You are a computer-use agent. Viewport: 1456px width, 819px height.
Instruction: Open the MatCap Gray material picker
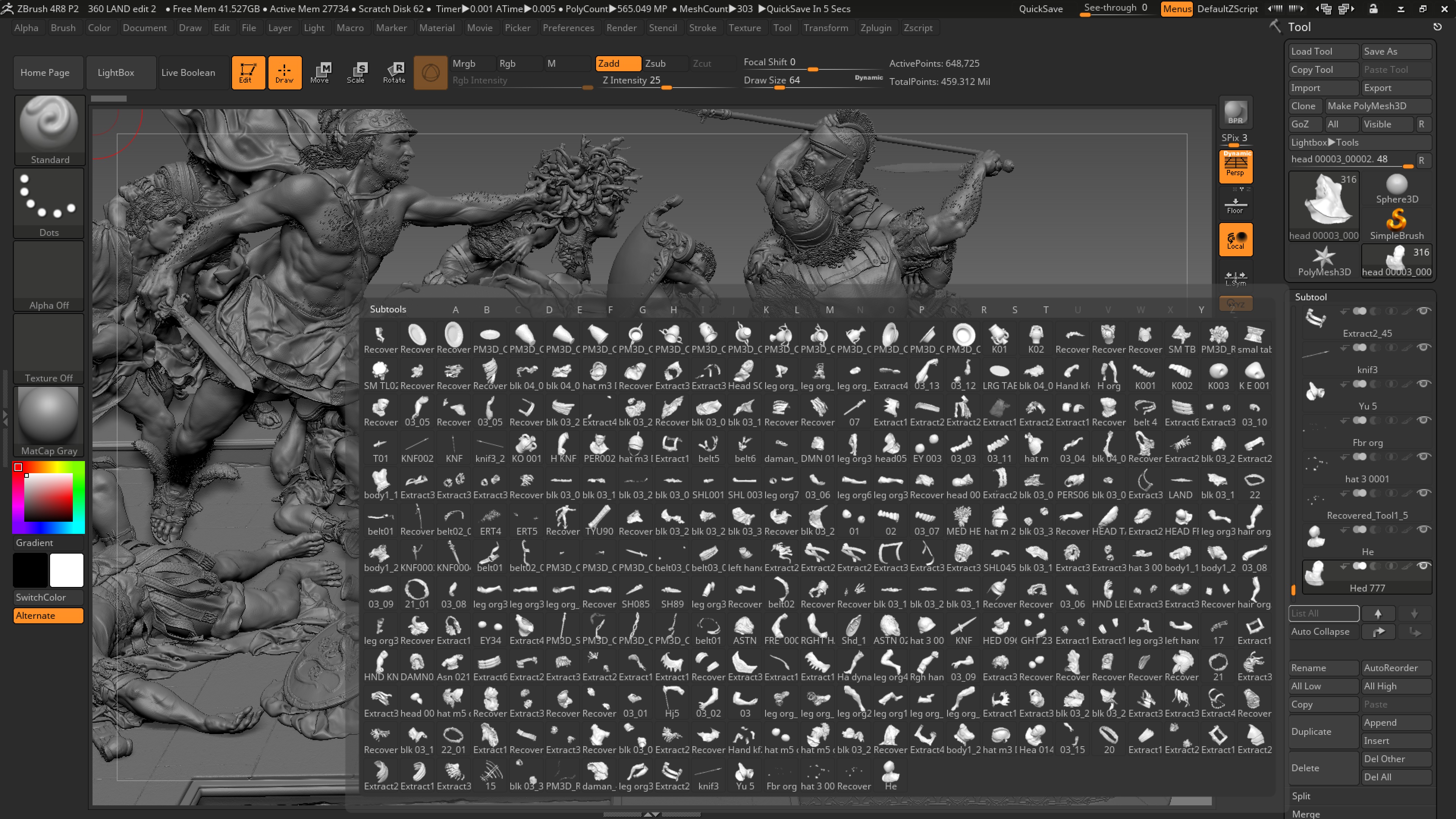click(x=49, y=422)
